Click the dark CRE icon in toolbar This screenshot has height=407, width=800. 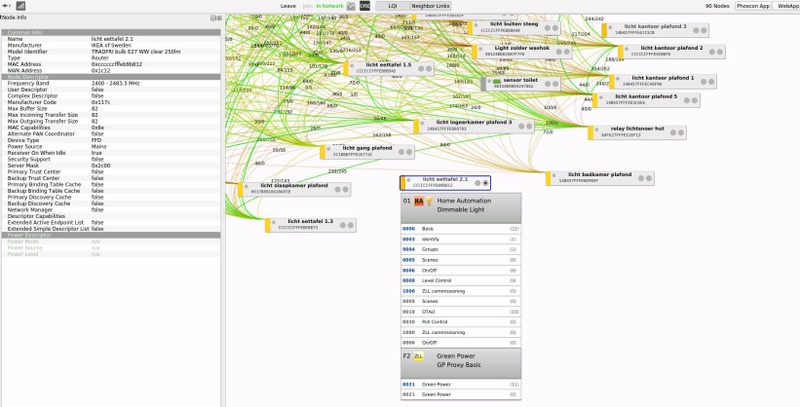[365, 6]
